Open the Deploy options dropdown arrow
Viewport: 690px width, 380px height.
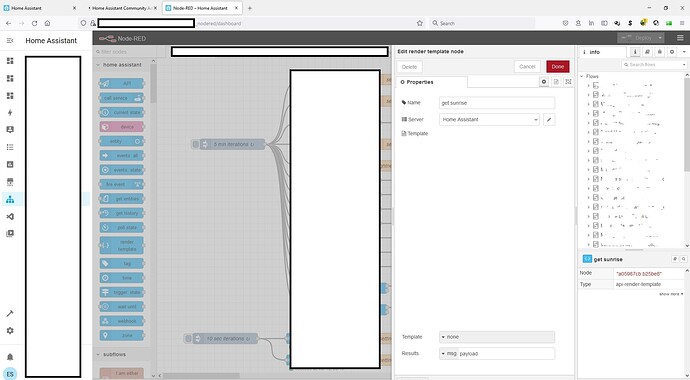[660, 38]
